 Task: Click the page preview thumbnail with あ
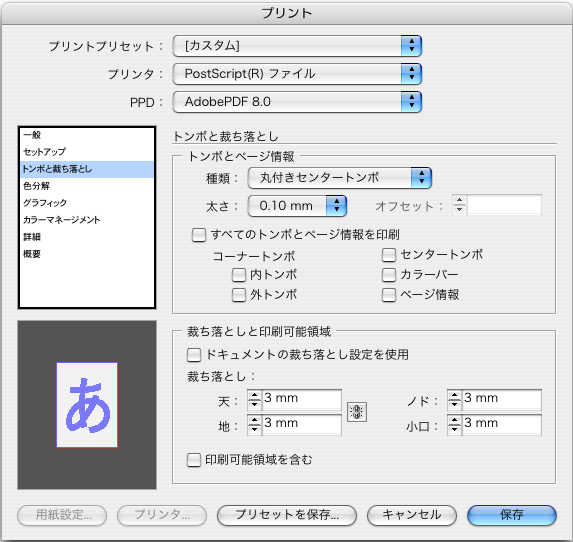[87, 405]
